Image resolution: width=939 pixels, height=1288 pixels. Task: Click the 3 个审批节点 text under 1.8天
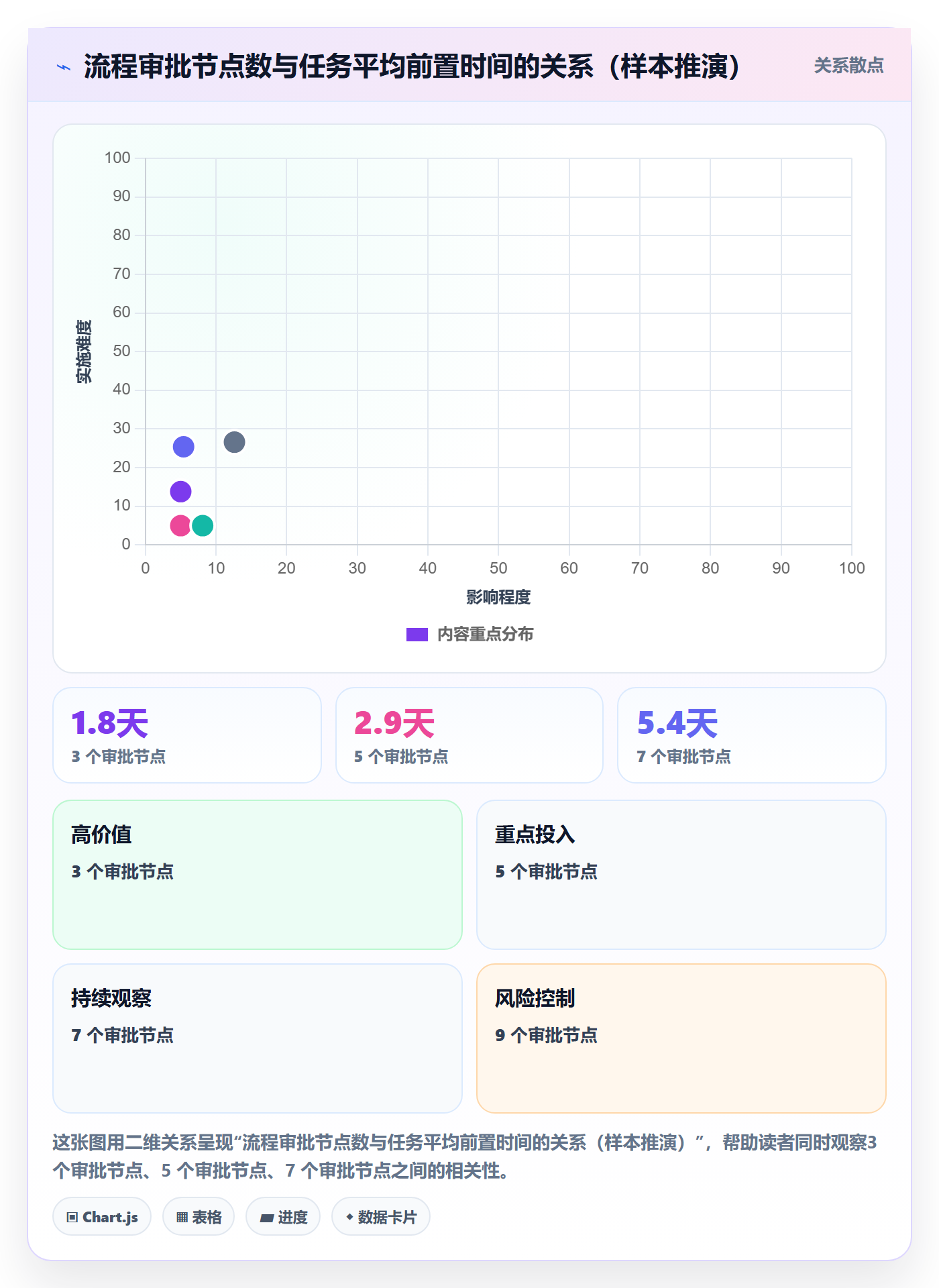point(119,757)
